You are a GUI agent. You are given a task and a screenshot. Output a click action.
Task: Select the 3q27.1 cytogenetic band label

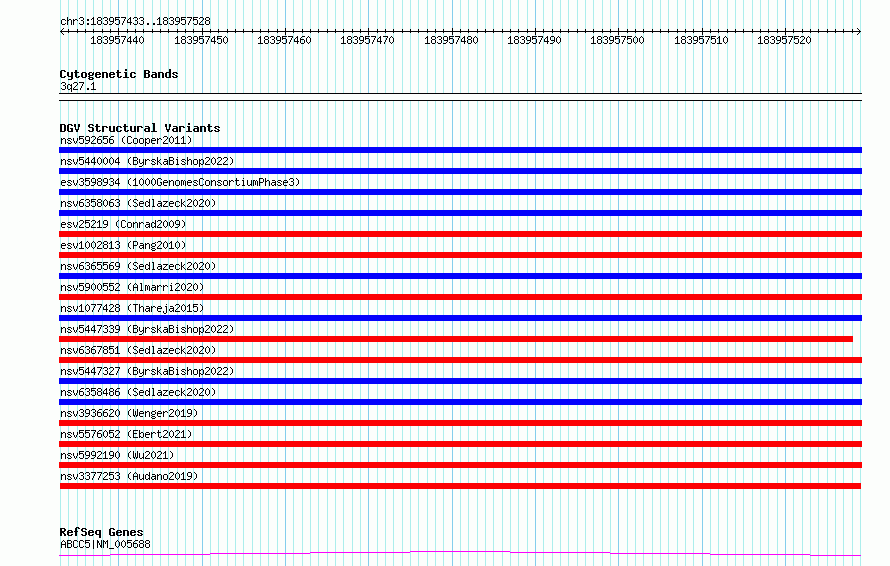(78, 86)
